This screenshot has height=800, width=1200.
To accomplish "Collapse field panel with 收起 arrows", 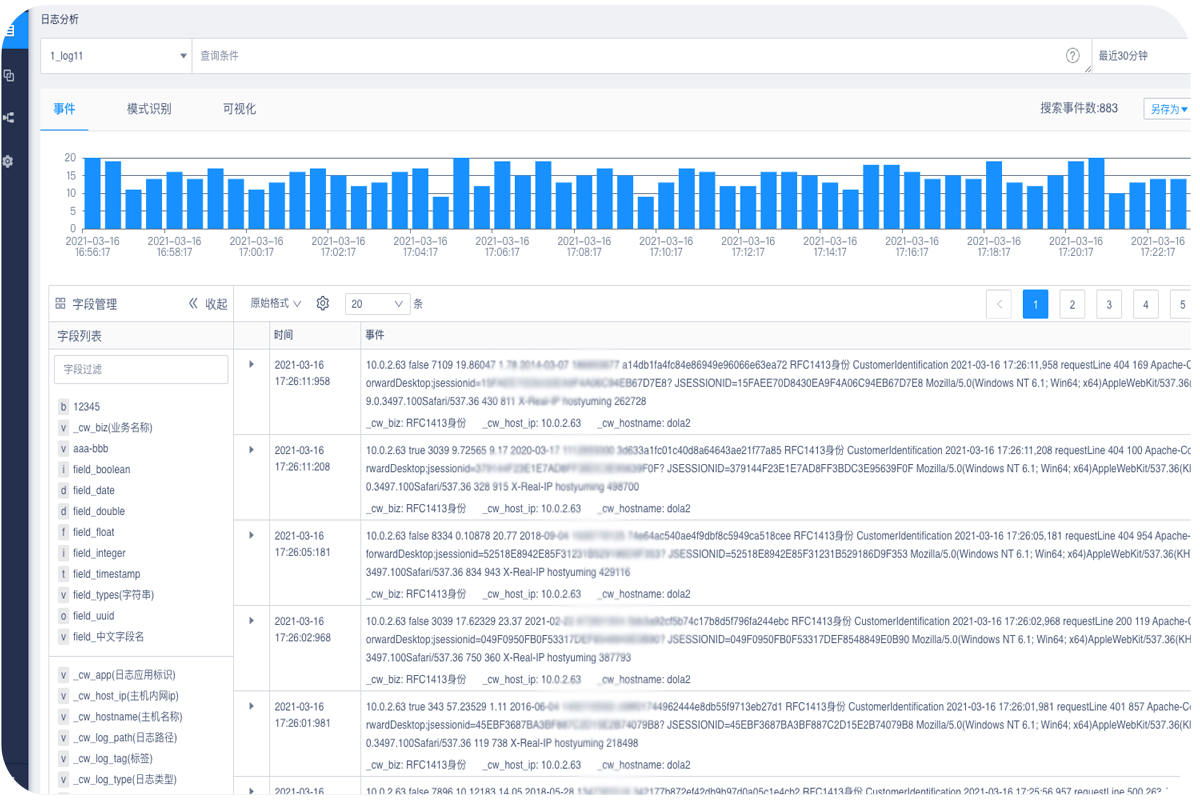I will coord(207,304).
